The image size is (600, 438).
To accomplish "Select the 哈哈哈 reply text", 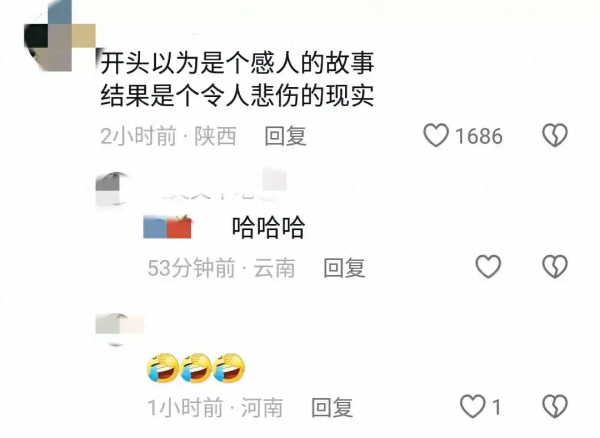I will pos(268,228).
